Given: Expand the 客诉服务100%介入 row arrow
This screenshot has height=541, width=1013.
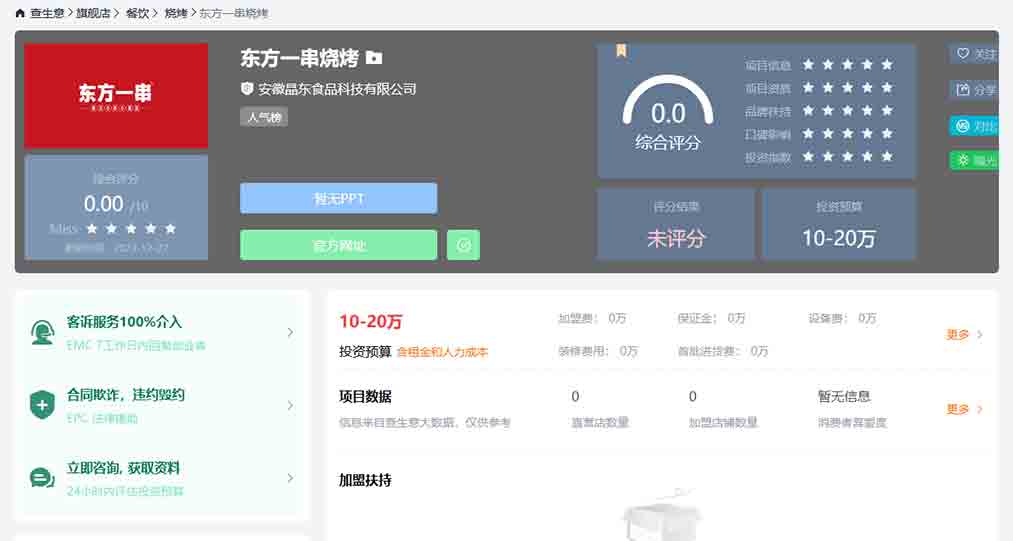Looking at the screenshot, I should [x=290, y=332].
